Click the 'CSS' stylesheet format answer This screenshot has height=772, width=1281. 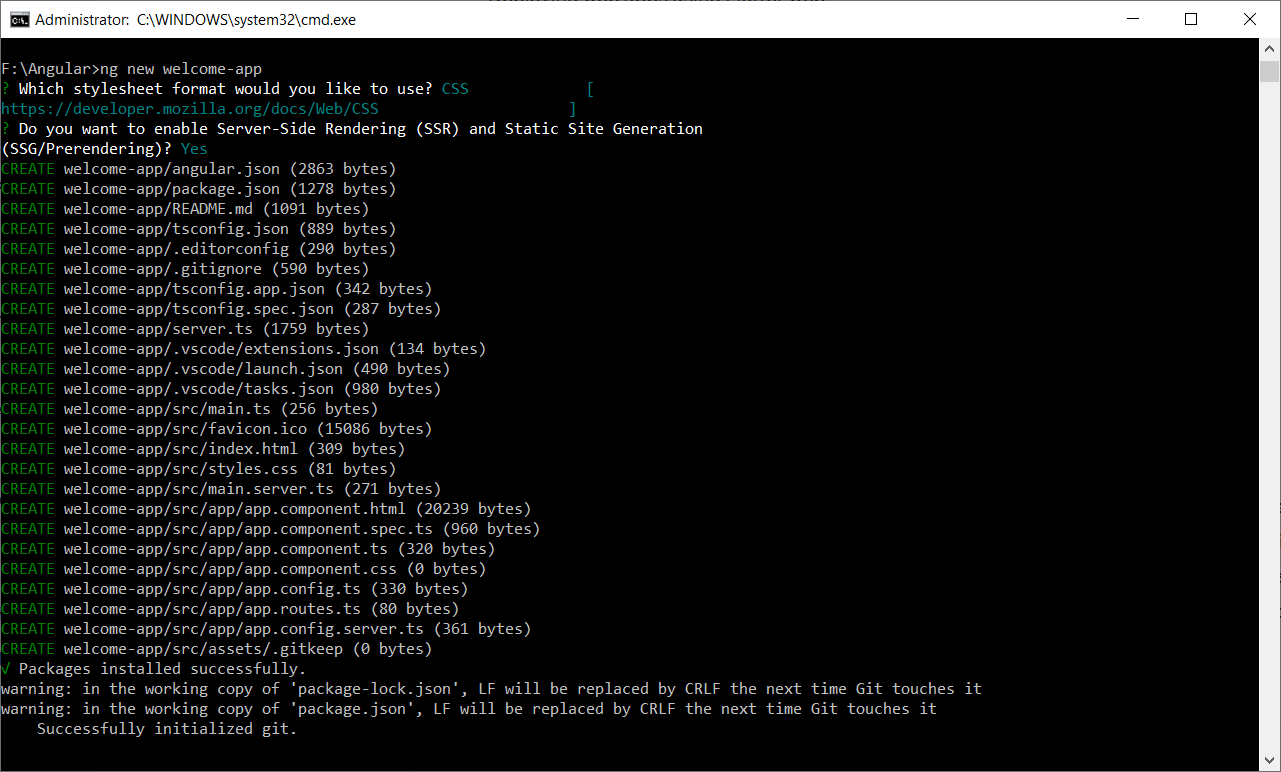[455, 89]
